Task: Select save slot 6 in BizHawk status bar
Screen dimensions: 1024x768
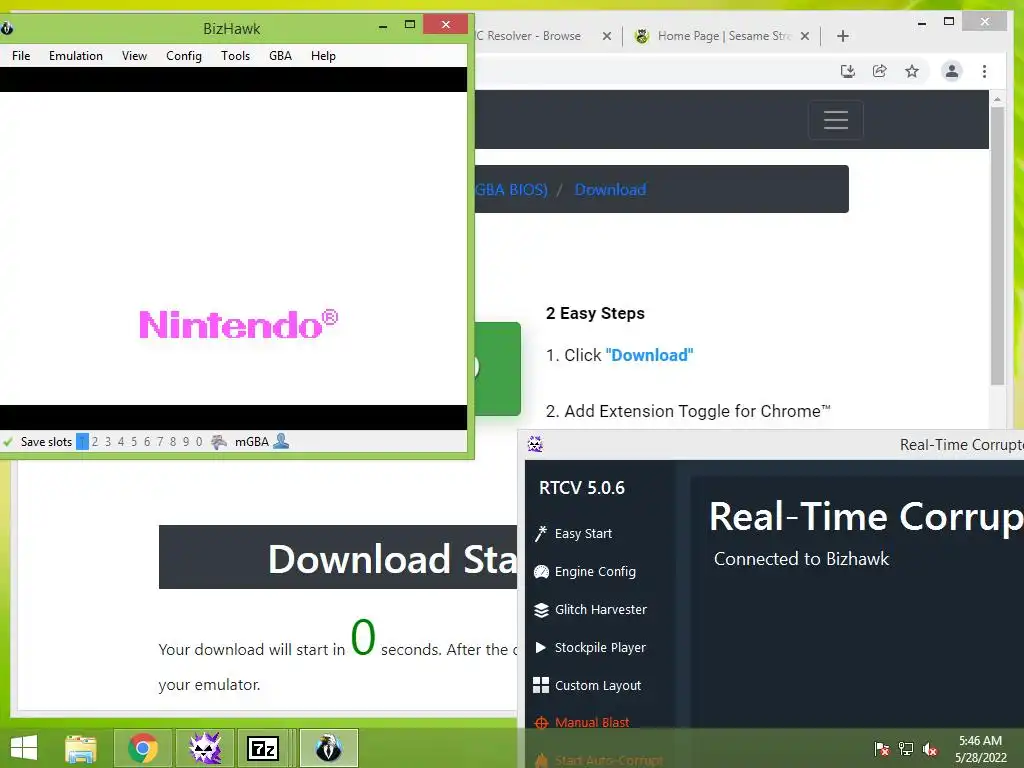Action: tap(147, 441)
